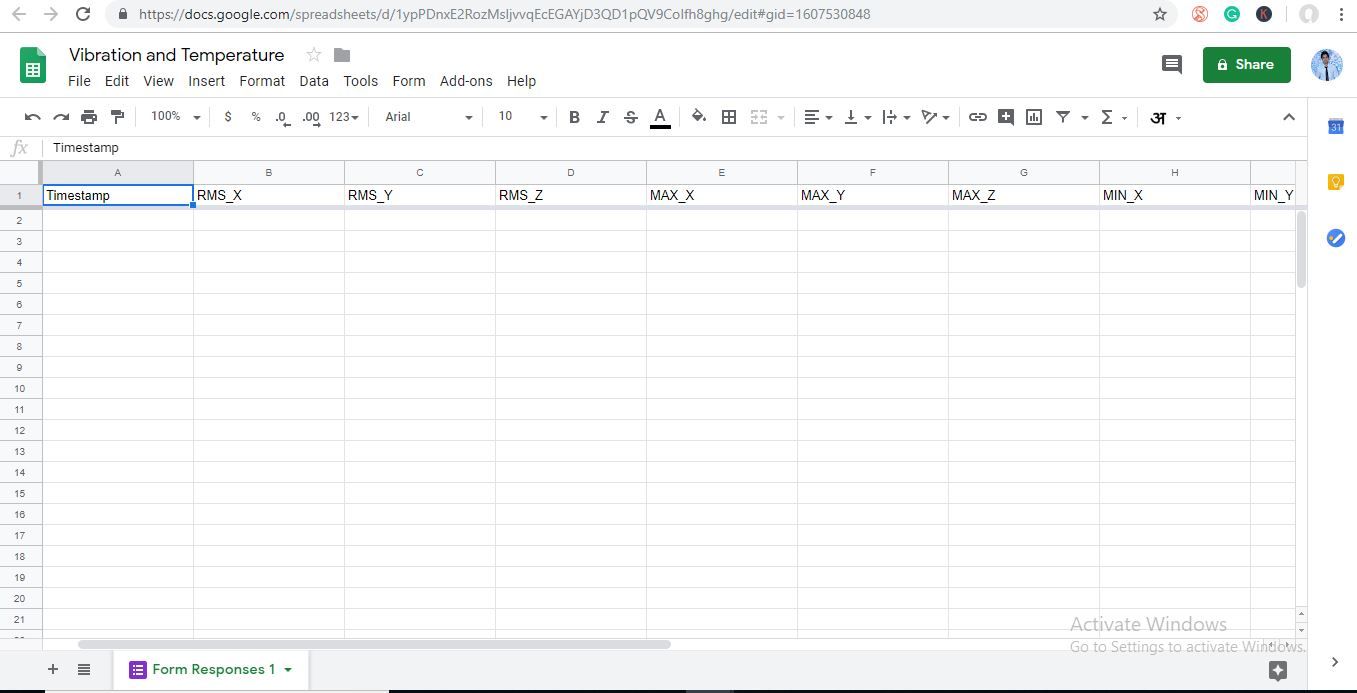1357x693 pixels.
Task: Click the Undo icon in toolbar
Action: (x=33, y=117)
